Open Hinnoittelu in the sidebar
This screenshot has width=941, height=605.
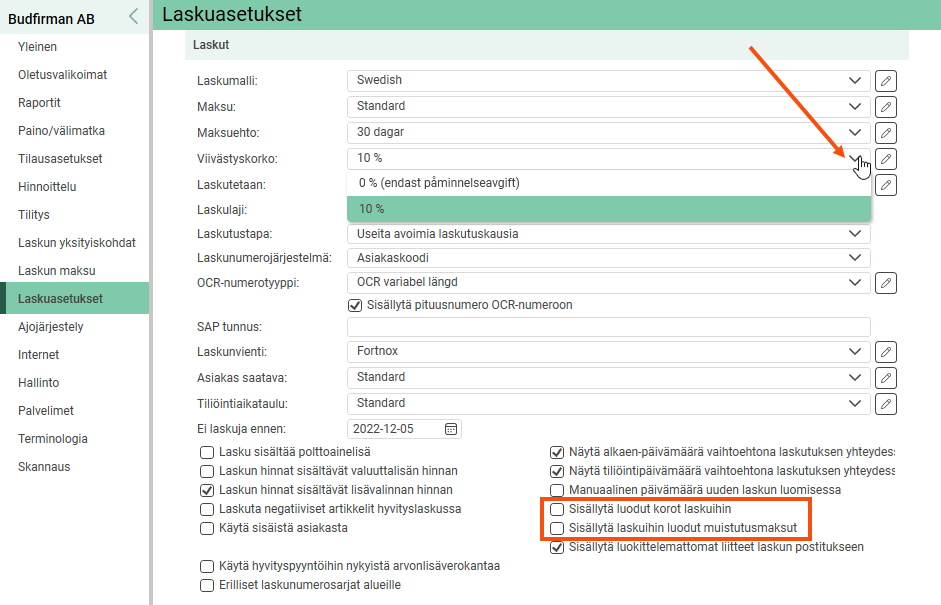[x=47, y=187]
